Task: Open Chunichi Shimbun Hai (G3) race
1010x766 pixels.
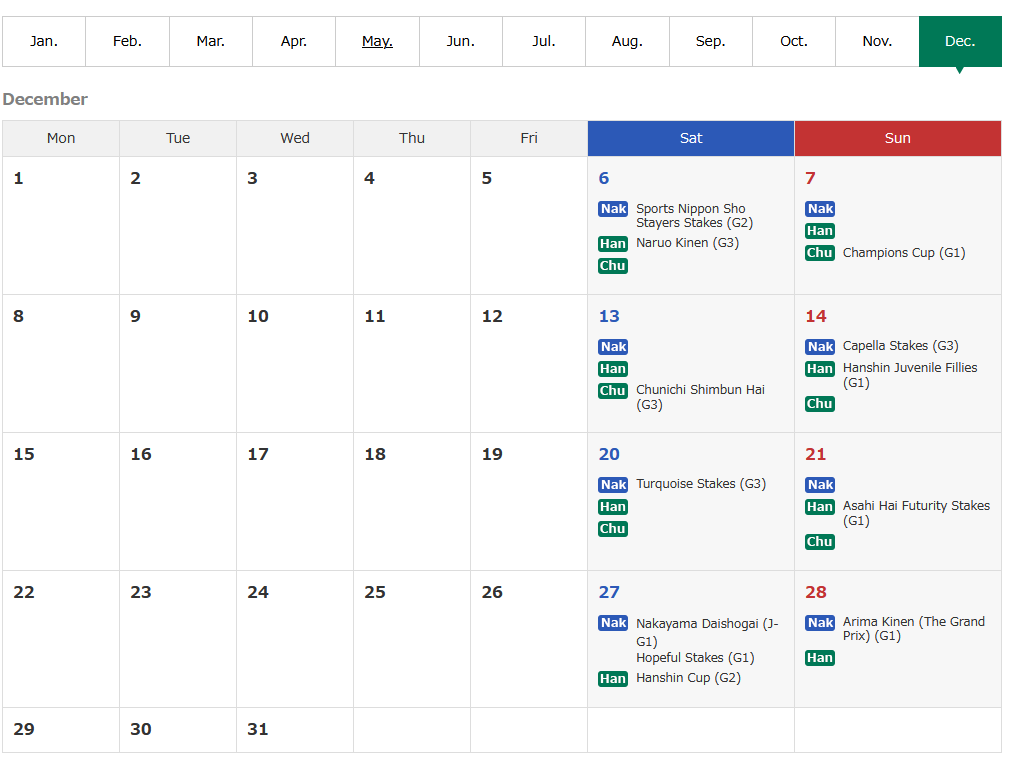Action: (700, 397)
